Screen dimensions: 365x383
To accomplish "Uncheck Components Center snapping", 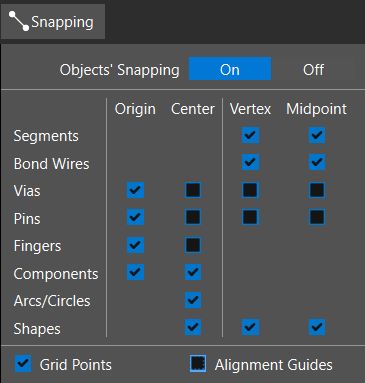I will 193,272.
